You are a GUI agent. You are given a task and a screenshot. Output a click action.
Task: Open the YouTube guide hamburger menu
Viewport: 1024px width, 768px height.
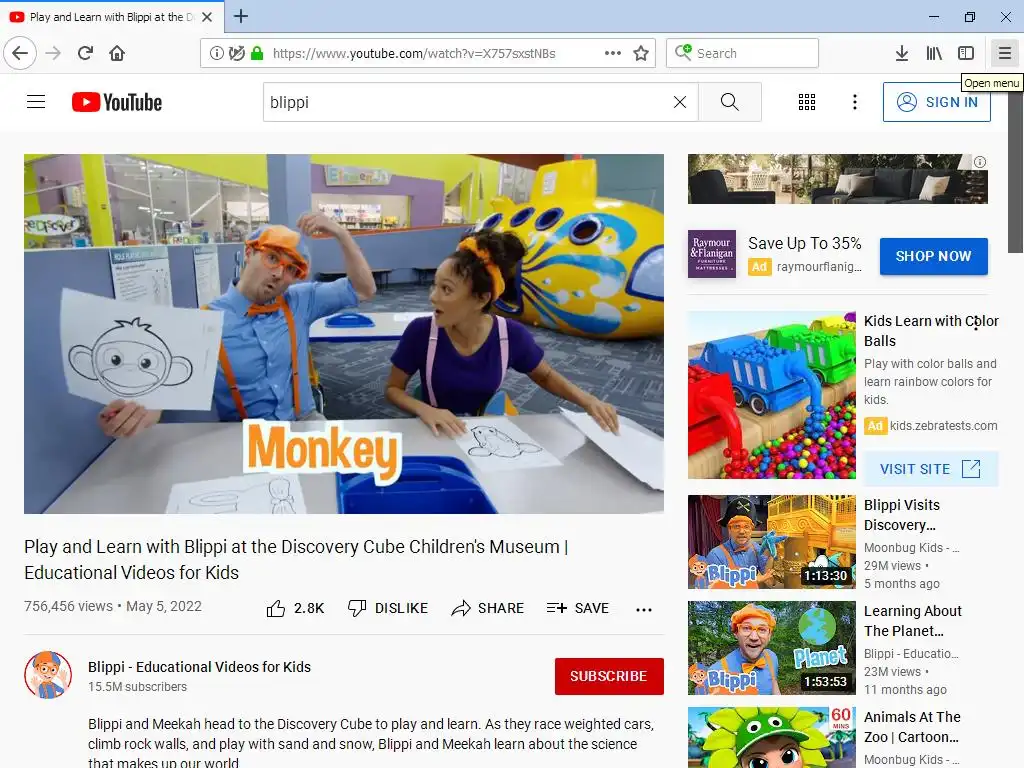(x=36, y=102)
